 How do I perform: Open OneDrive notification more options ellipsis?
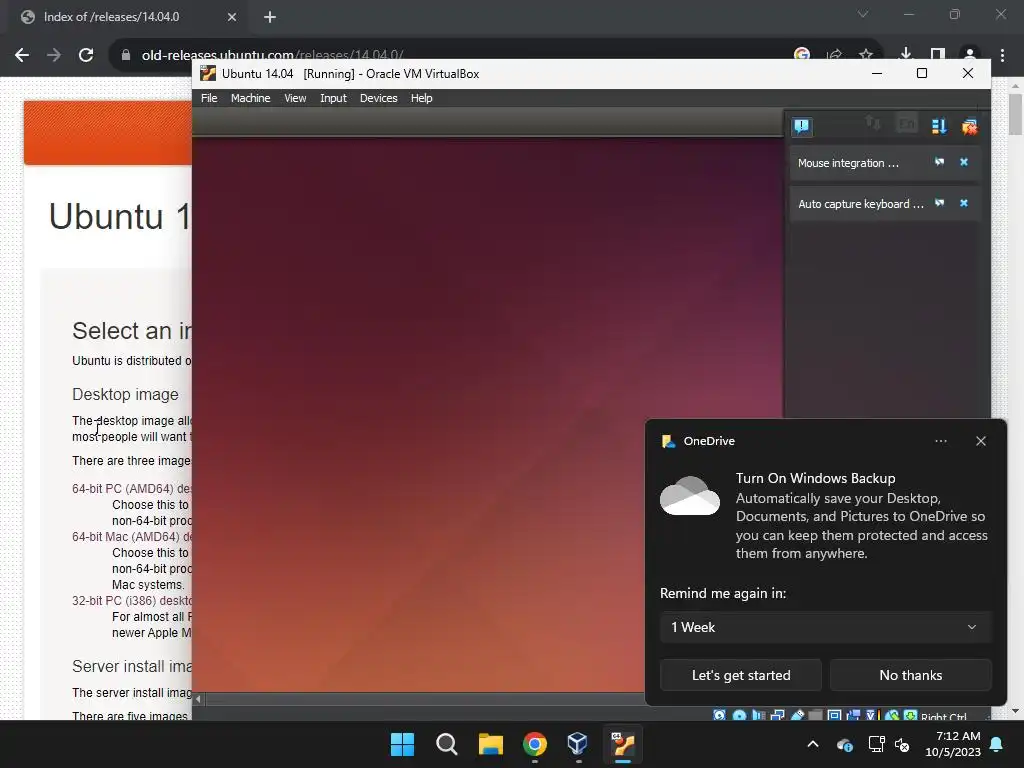[940, 441]
